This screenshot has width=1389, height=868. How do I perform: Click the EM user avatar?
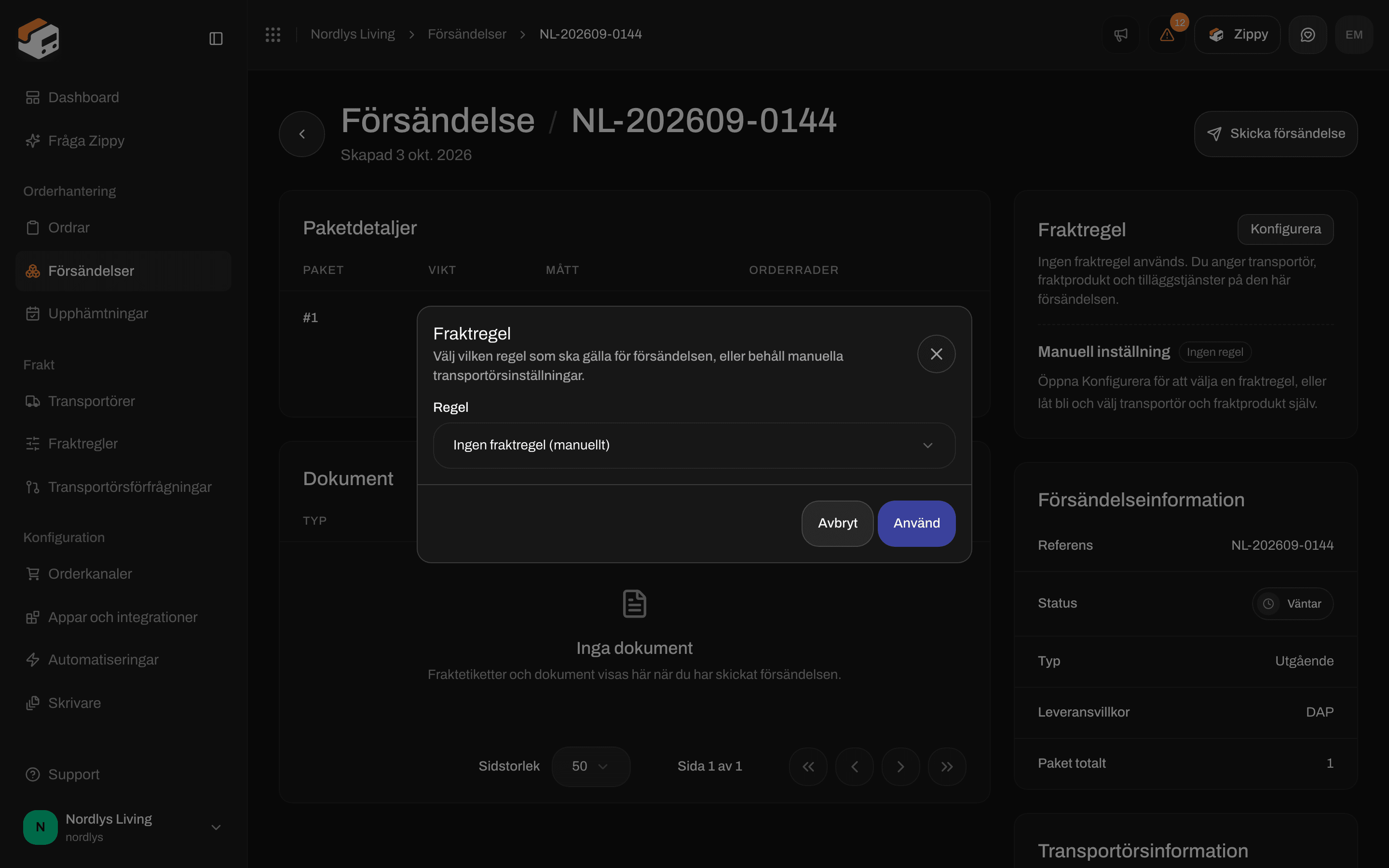[x=1354, y=35]
